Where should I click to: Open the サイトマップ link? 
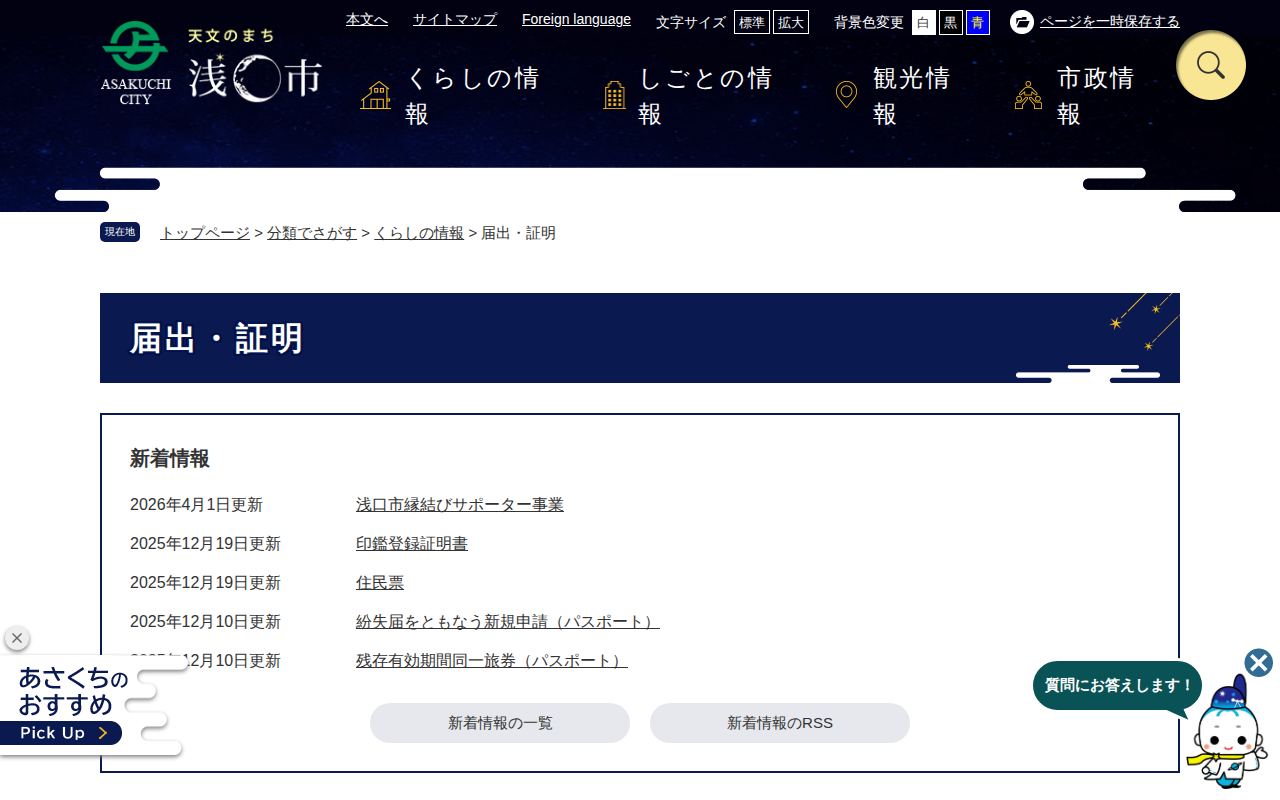coord(455,19)
